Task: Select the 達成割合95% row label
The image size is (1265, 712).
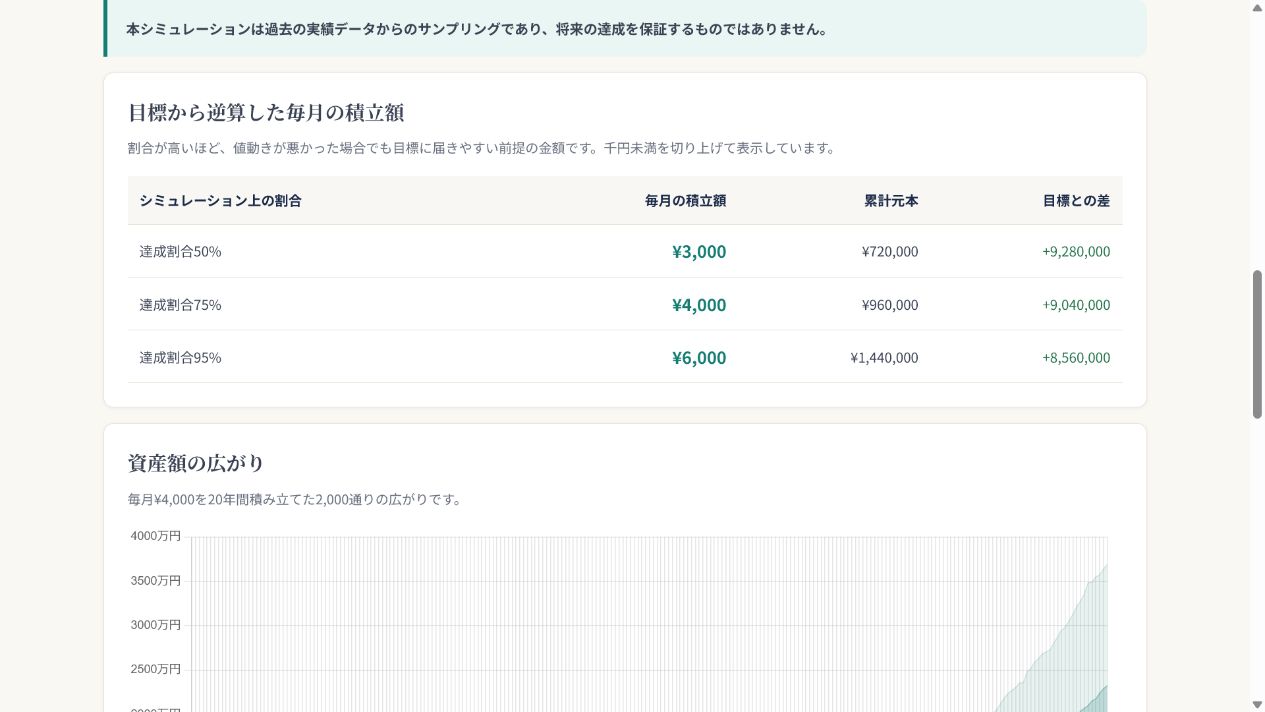Action: coord(180,357)
